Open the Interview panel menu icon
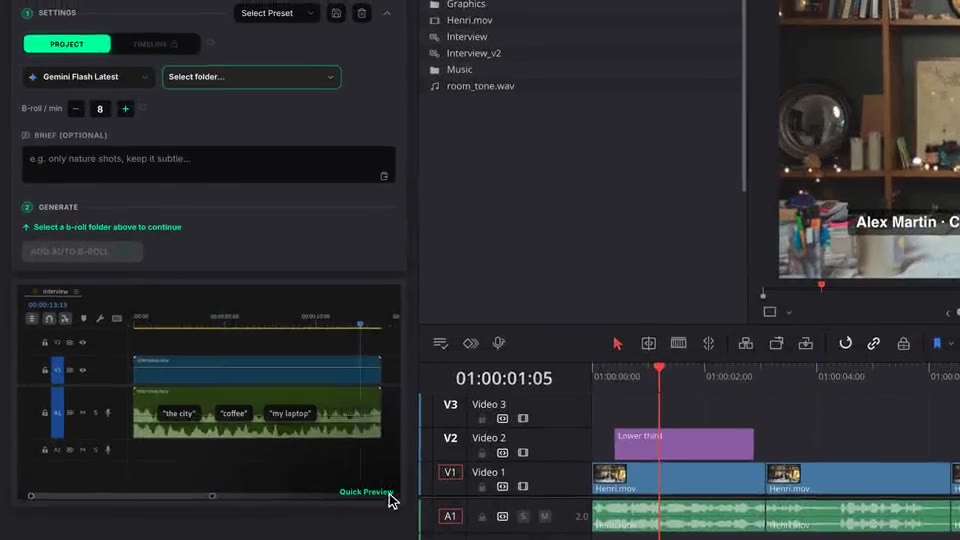This screenshot has height=540, width=960. [76, 291]
